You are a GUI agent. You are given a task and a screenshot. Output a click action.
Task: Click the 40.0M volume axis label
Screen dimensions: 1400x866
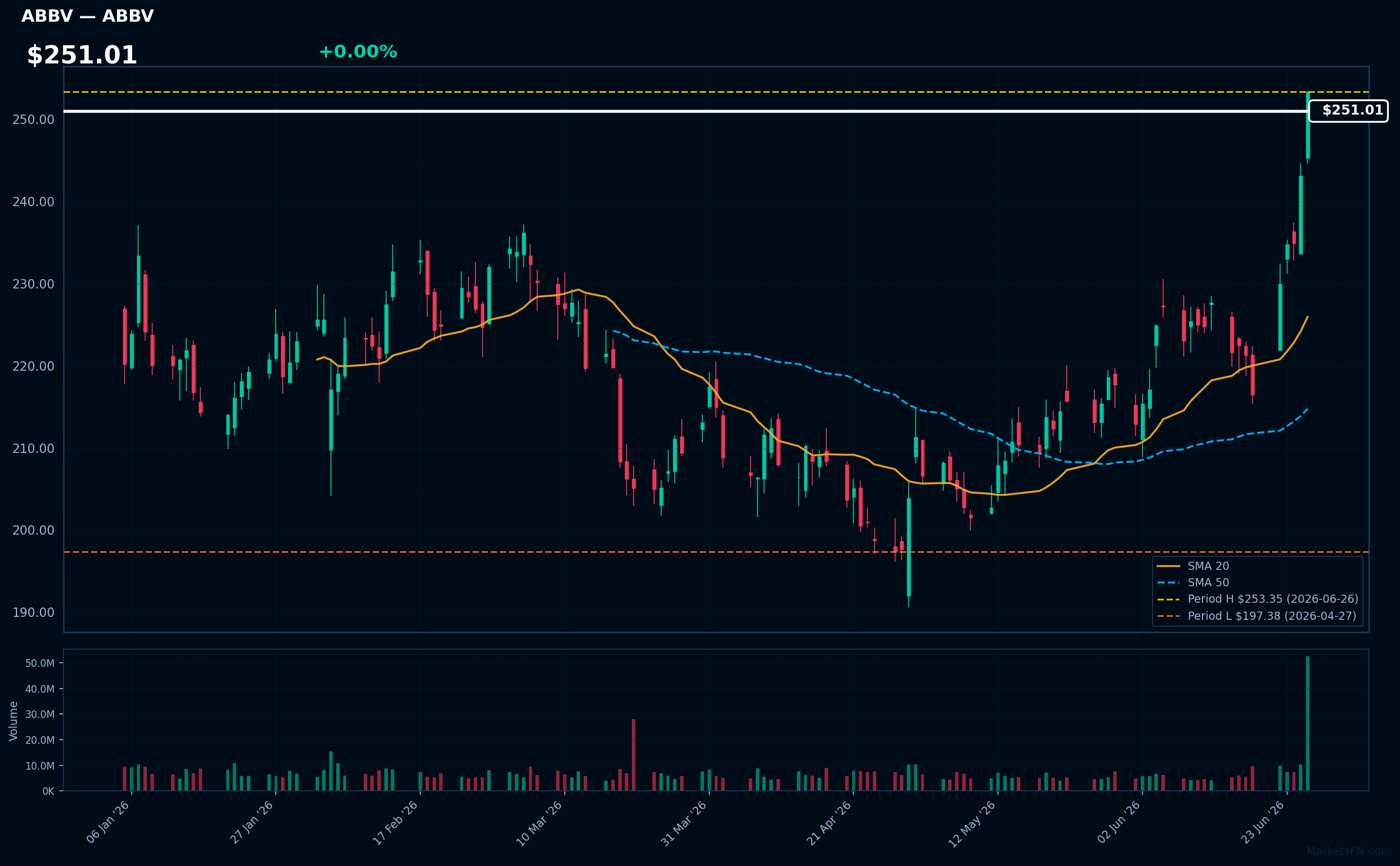(39, 689)
